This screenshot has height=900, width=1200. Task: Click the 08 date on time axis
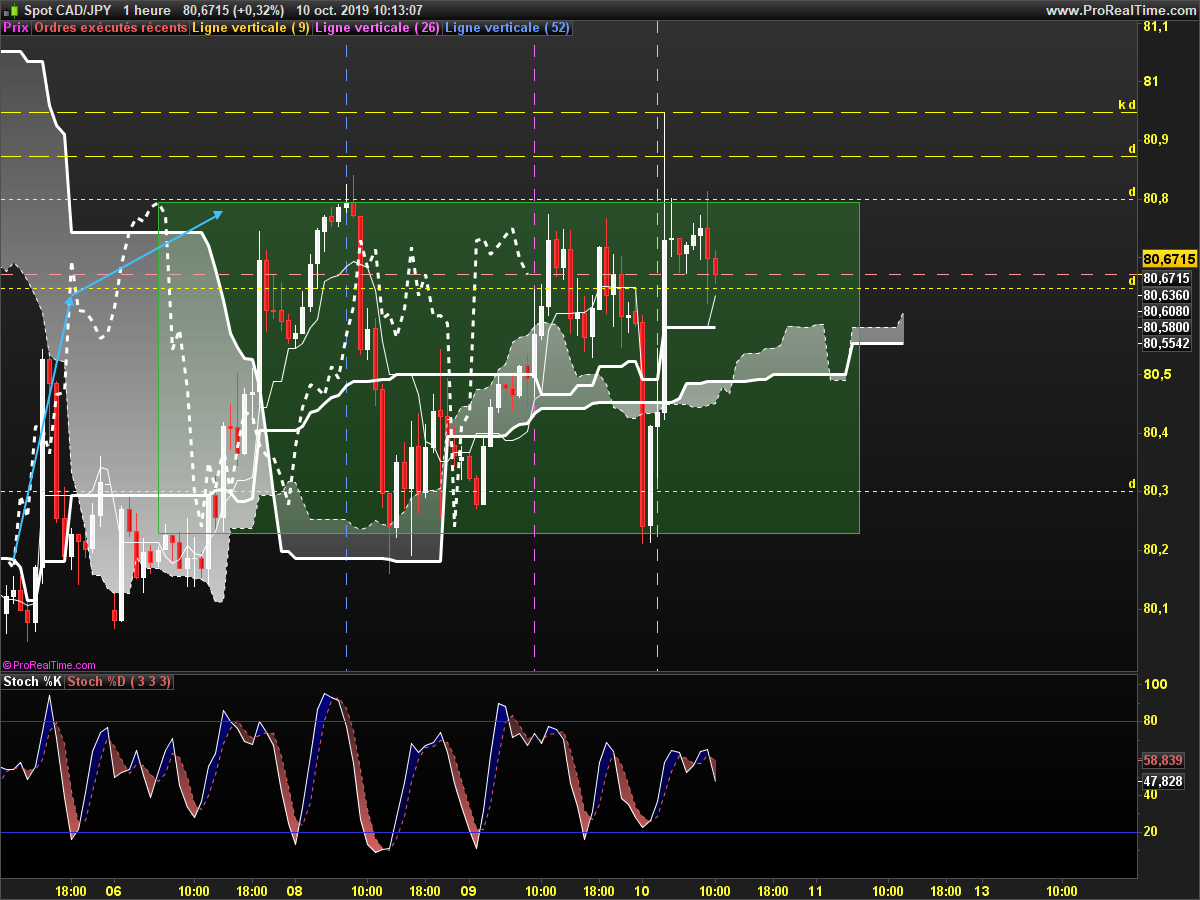pyautogui.click(x=294, y=890)
